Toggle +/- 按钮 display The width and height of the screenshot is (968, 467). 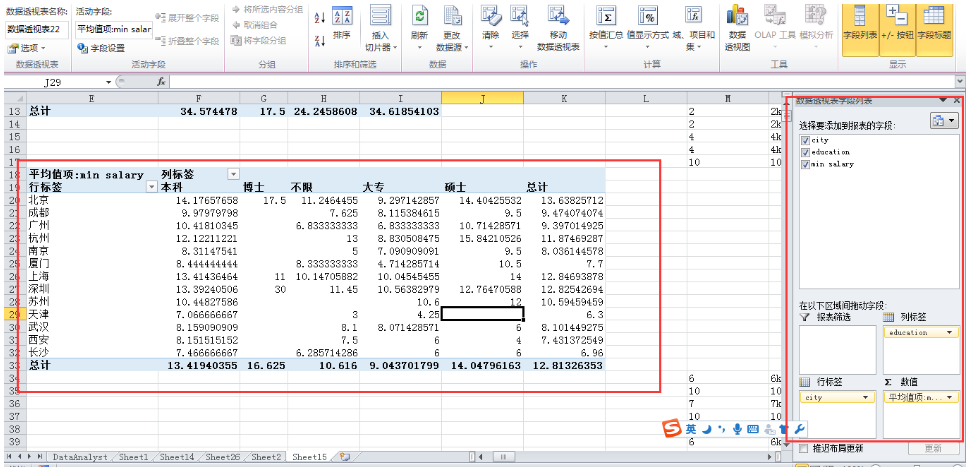(897, 28)
